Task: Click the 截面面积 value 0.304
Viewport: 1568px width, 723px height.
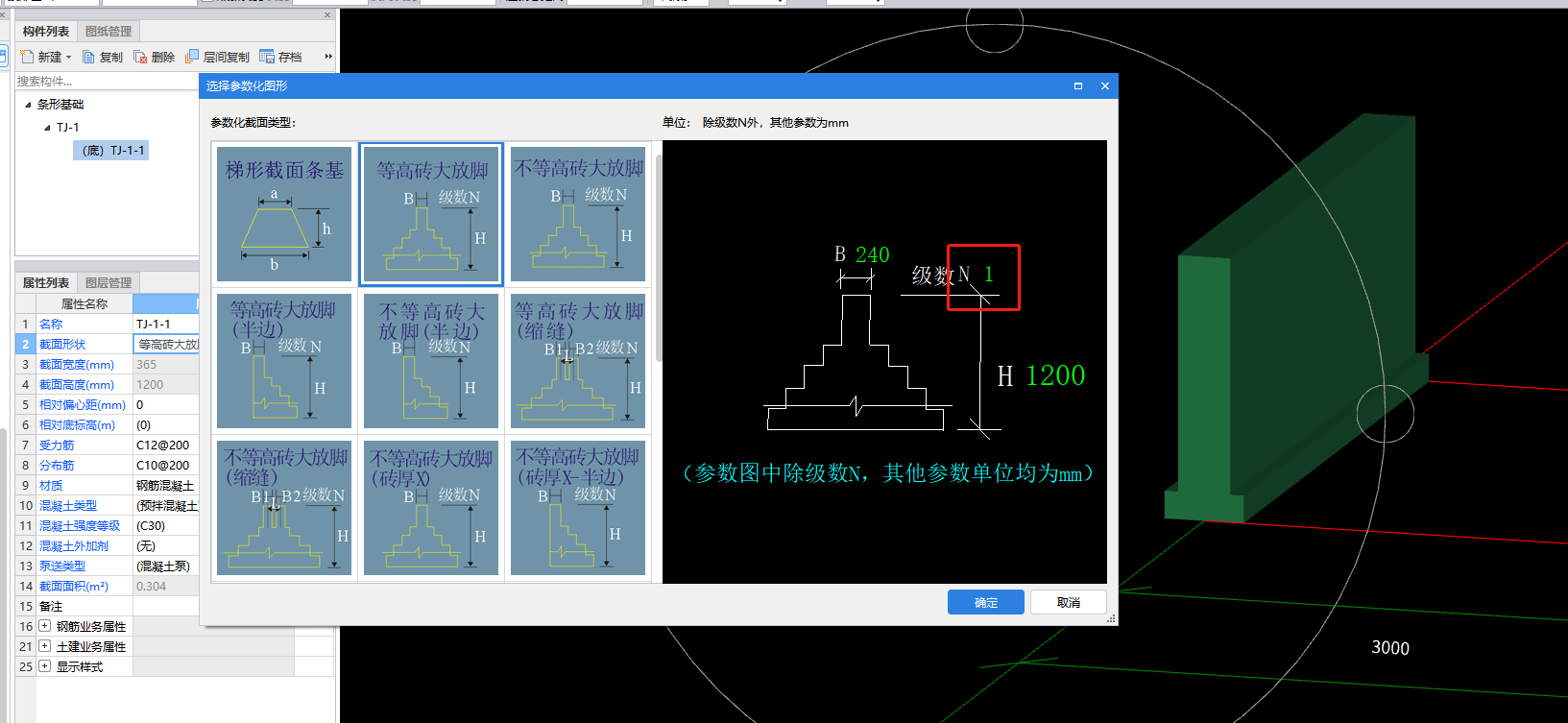Action: (x=152, y=587)
